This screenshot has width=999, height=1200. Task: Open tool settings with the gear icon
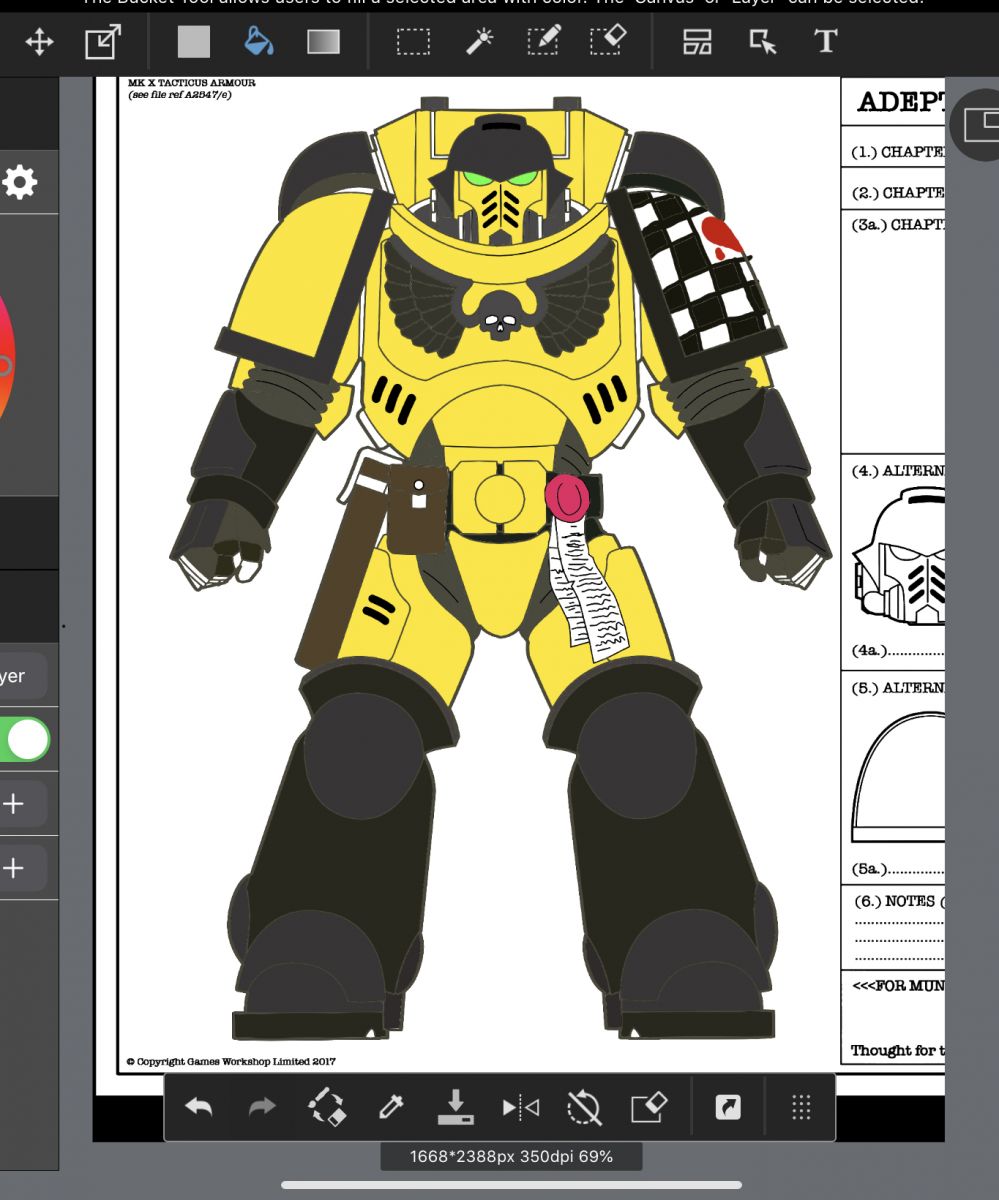click(x=20, y=183)
